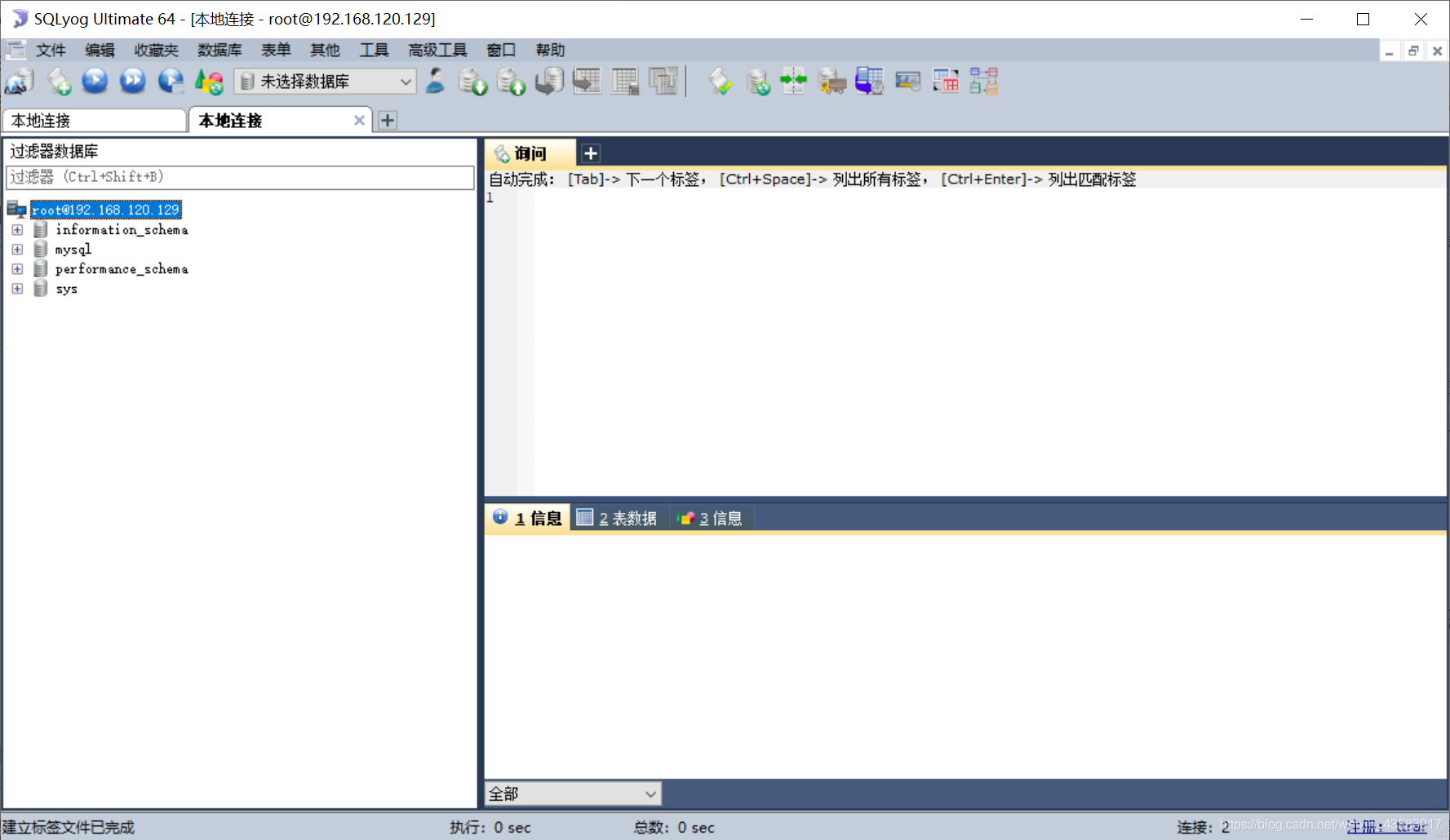Switch to the first 本地连接 connection tab
1450x840 pixels.
point(95,121)
